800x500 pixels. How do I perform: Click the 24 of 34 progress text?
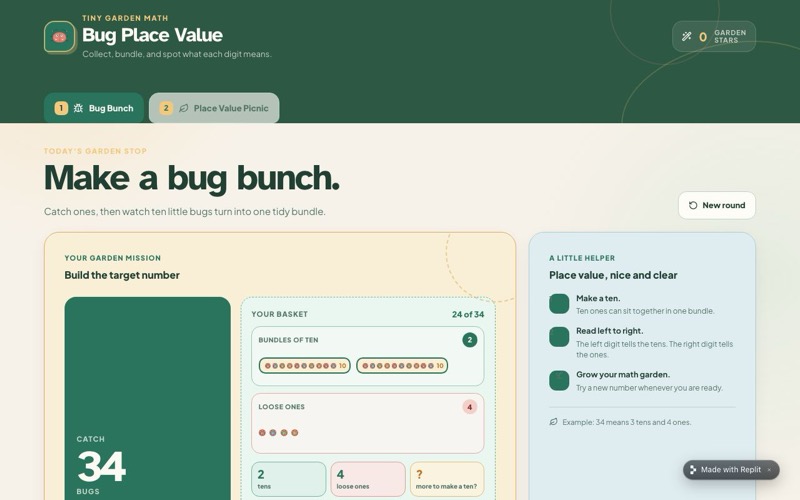468,314
